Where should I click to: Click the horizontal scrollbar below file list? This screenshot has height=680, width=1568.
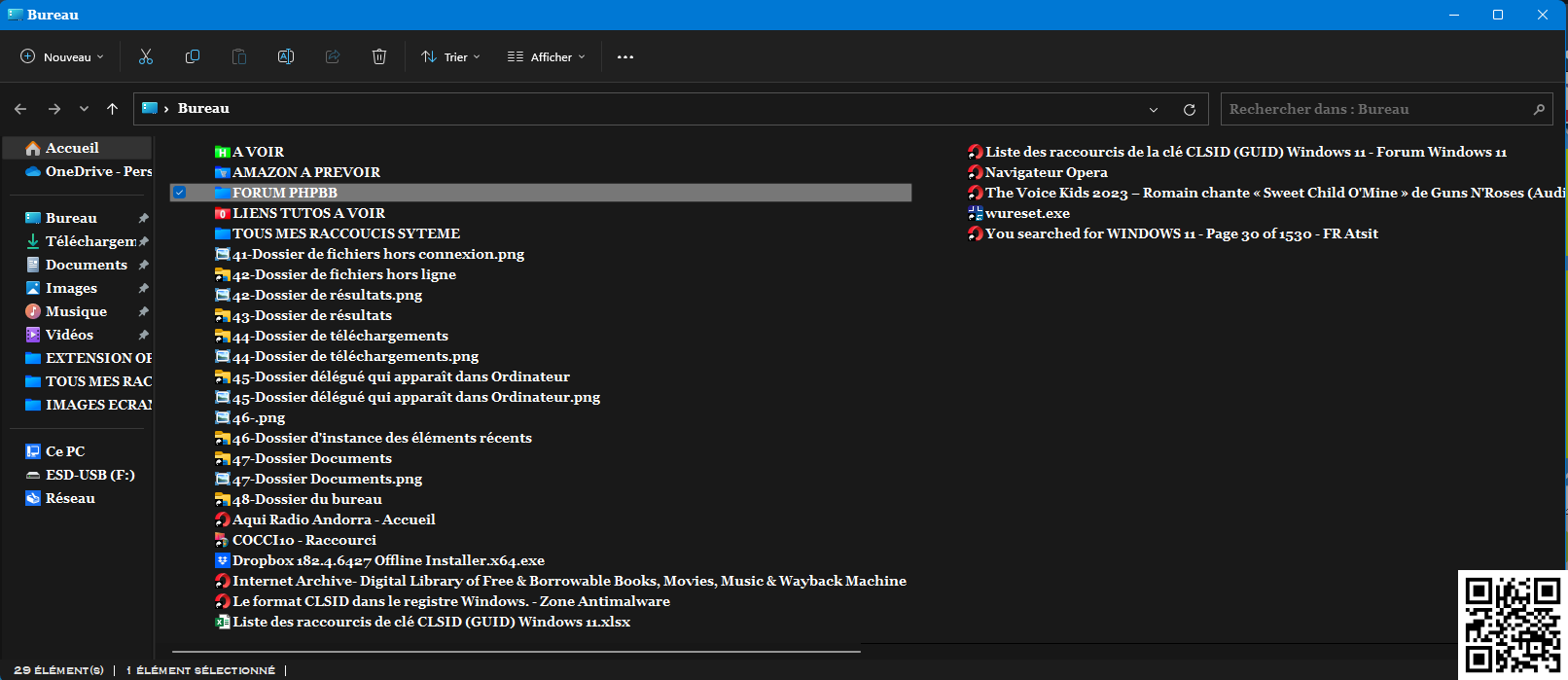(x=516, y=651)
